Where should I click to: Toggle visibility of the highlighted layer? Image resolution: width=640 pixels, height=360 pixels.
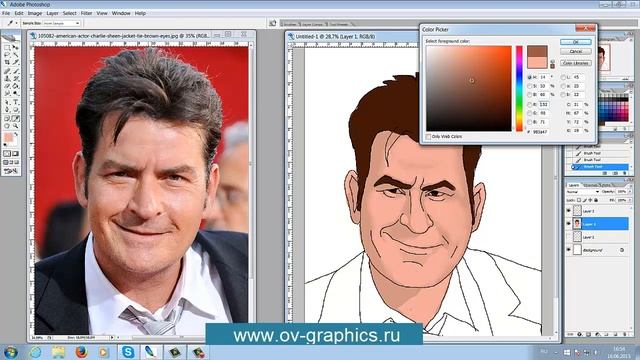click(x=569, y=224)
